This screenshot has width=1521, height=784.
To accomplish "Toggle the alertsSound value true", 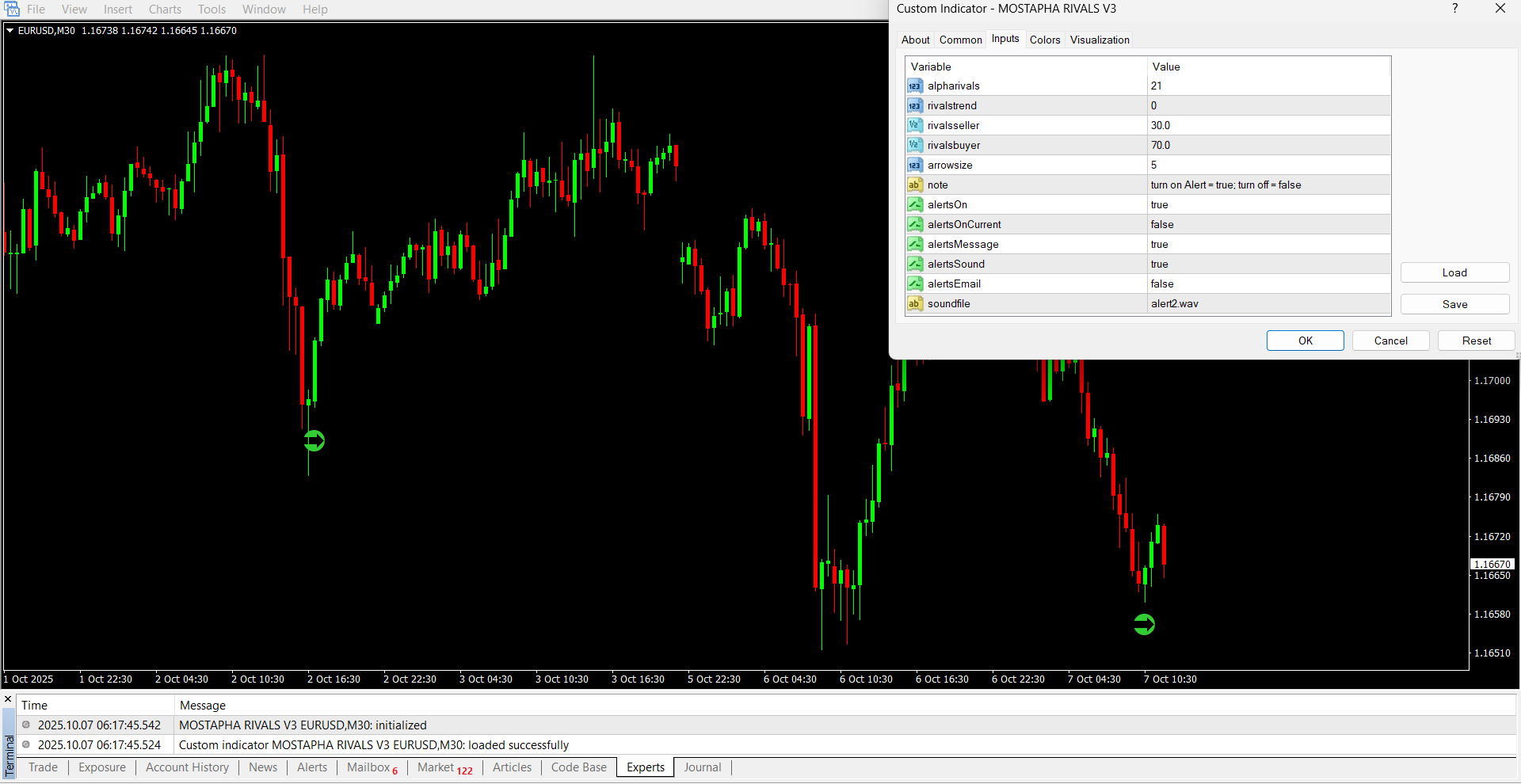I will pyautogui.click(x=1267, y=265).
